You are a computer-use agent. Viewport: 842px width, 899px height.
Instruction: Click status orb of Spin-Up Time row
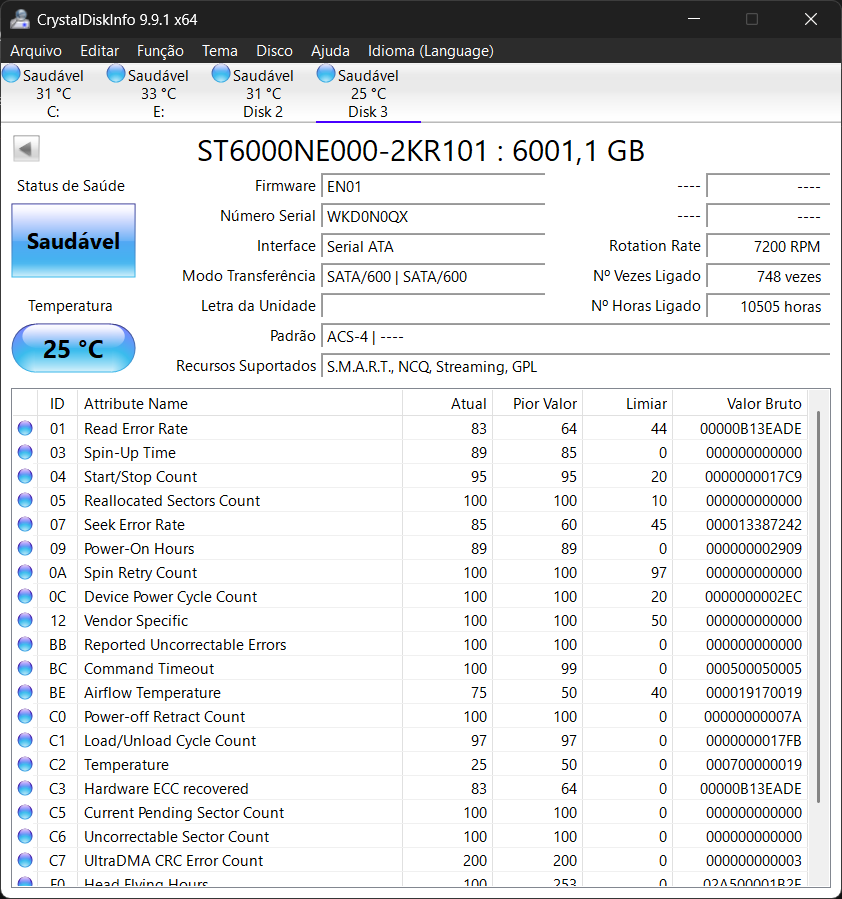tap(25, 452)
